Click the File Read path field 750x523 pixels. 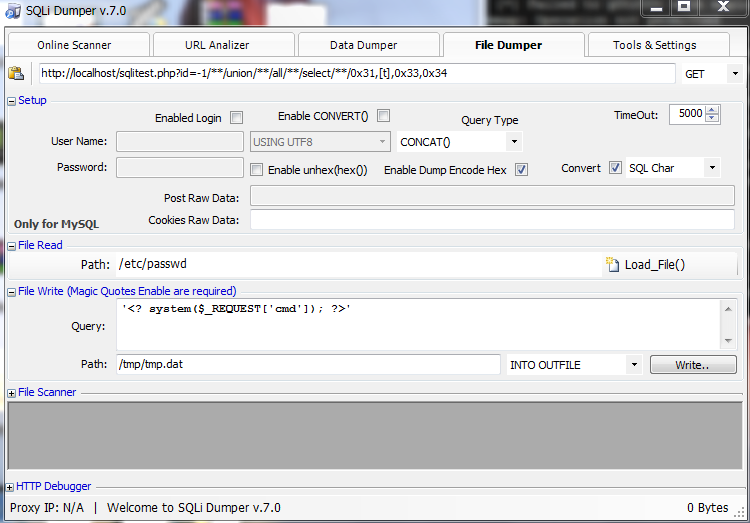click(359, 264)
